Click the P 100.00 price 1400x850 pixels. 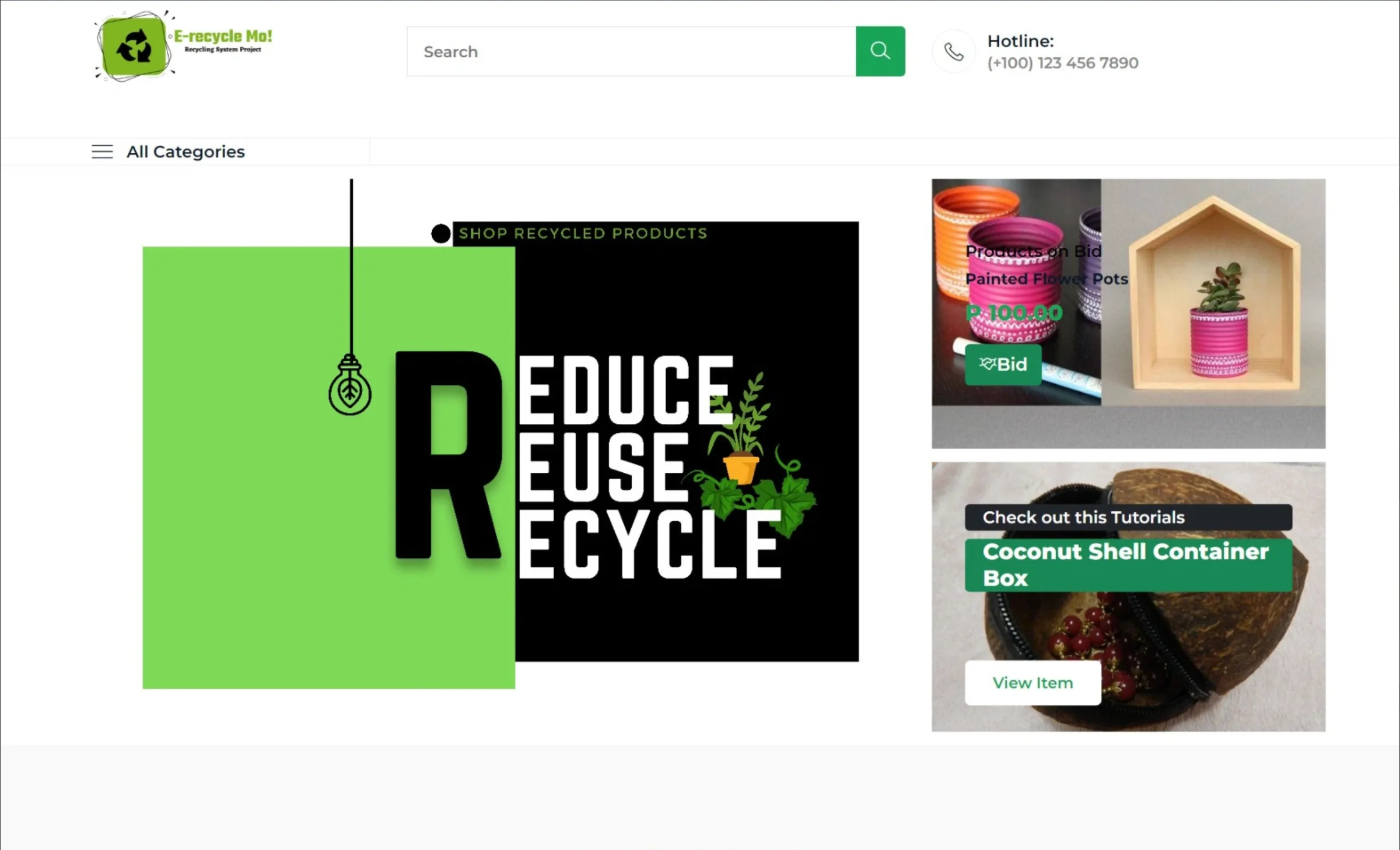[1014, 312]
